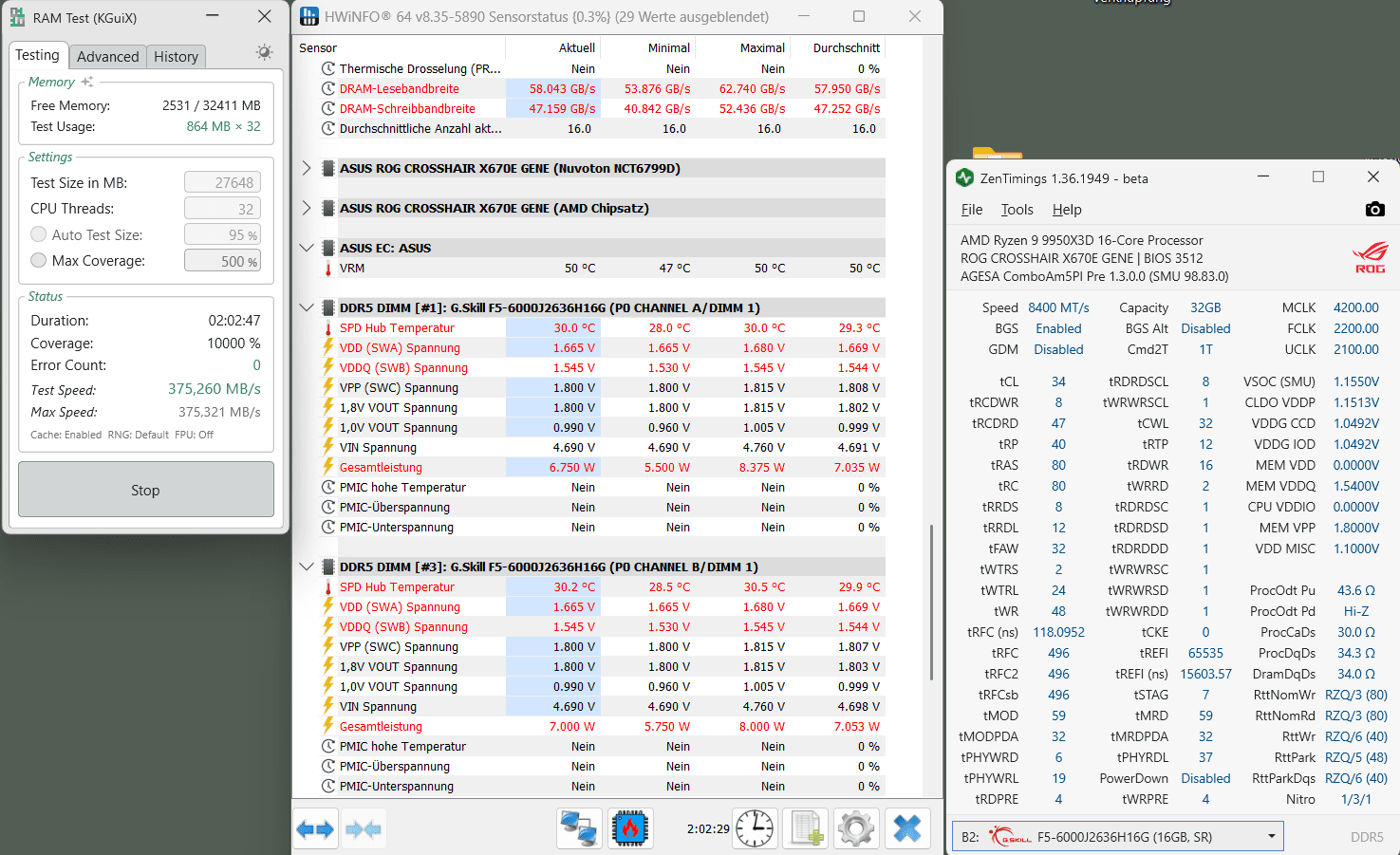This screenshot has height=855, width=1400.
Task: Click the Error Count value in RAM Test
Action: pos(256,365)
